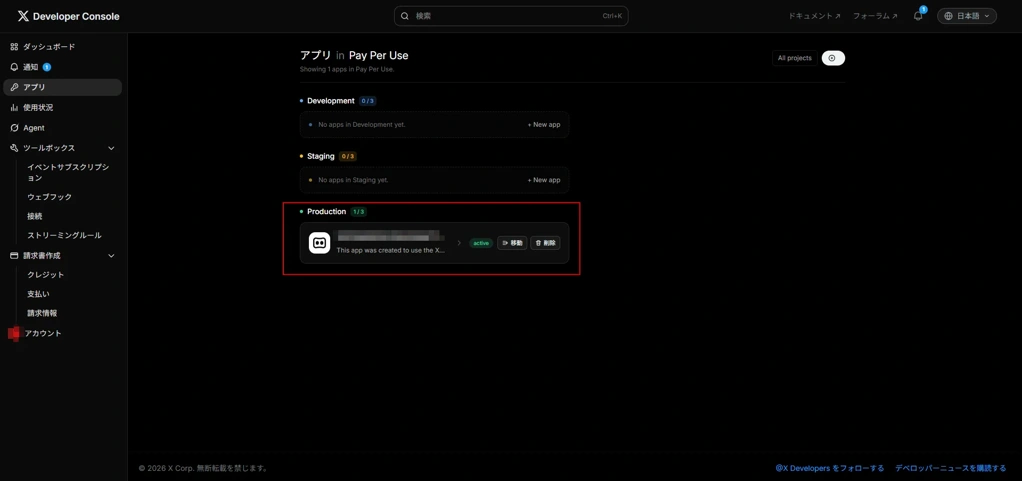The height and width of the screenshot is (481, 1022).
Task: Click the Development 0/3 count badge
Action: [368, 101]
